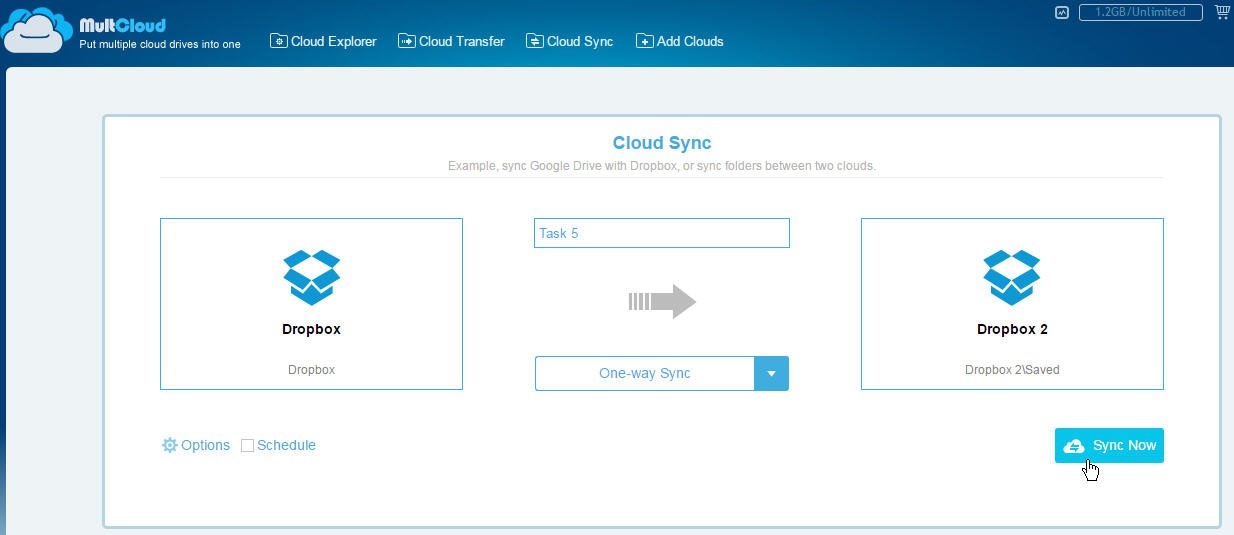Viewport: 1234px width, 535px height.
Task: Click the 'Dropbox' path text under source
Action: pyautogui.click(x=311, y=369)
